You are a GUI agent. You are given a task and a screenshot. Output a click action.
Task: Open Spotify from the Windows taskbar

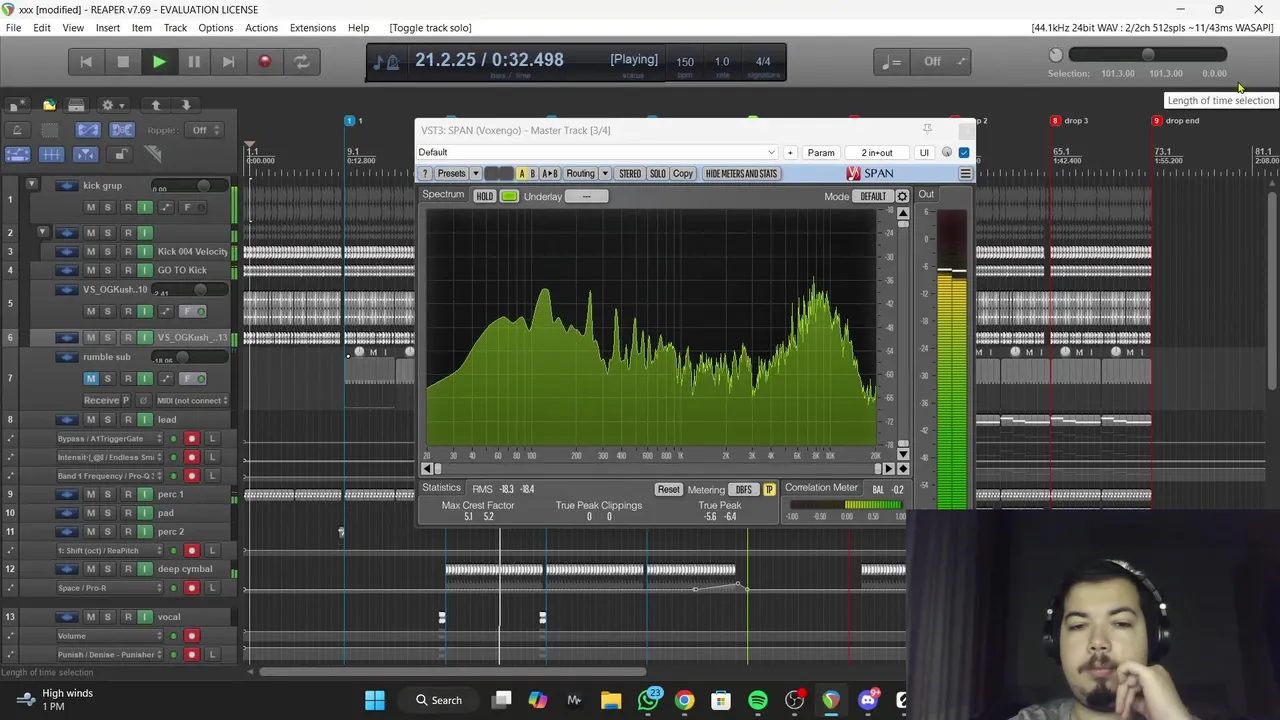[x=758, y=700]
